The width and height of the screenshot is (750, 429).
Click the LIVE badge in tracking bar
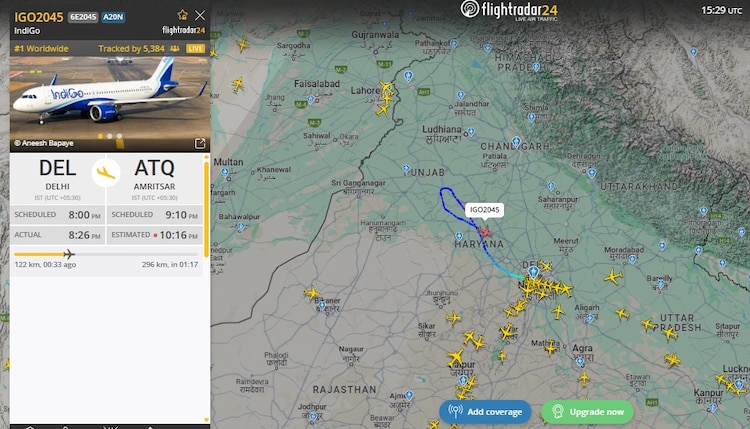[195, 49]
